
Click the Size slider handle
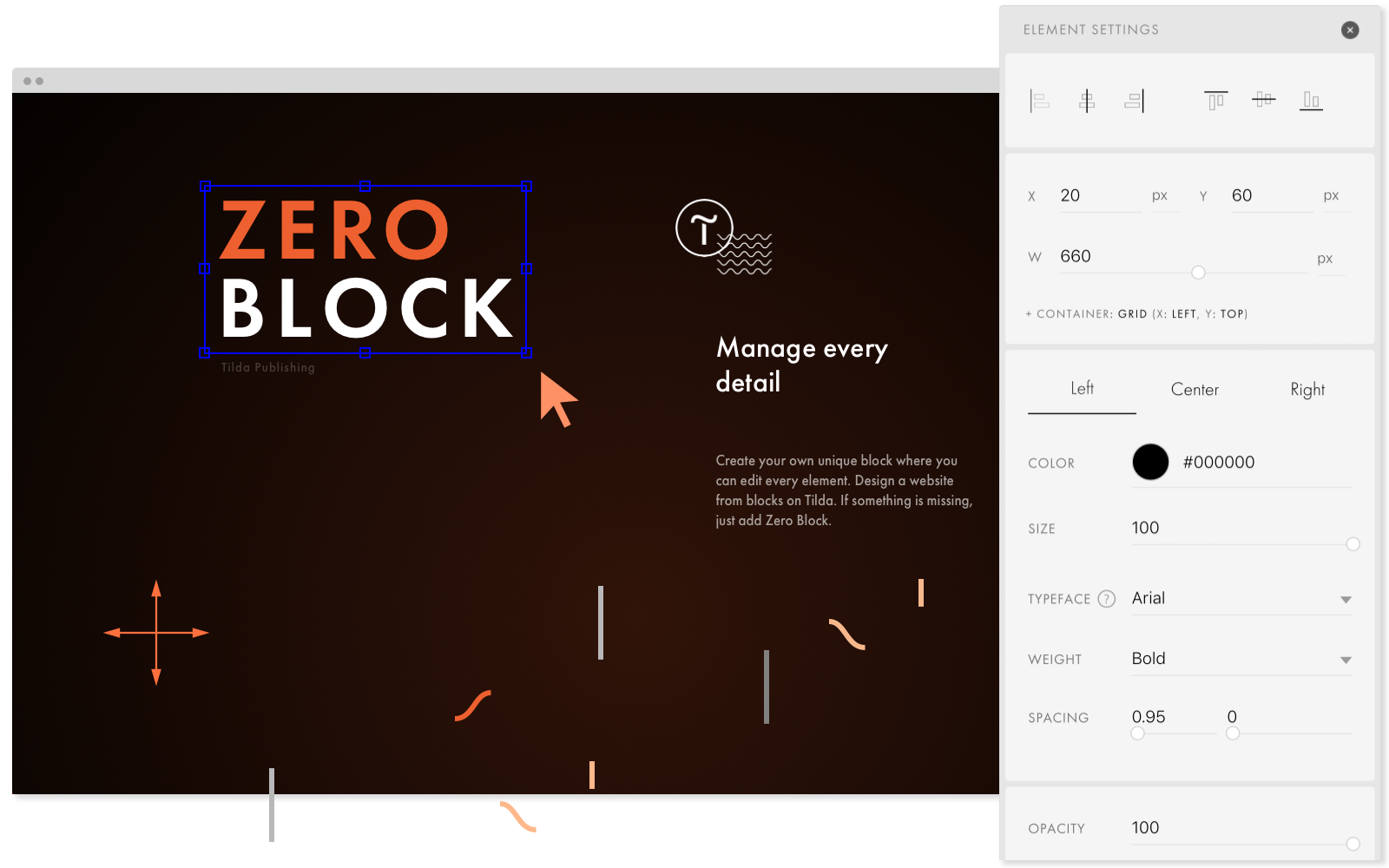click(x=1353, y=544)
